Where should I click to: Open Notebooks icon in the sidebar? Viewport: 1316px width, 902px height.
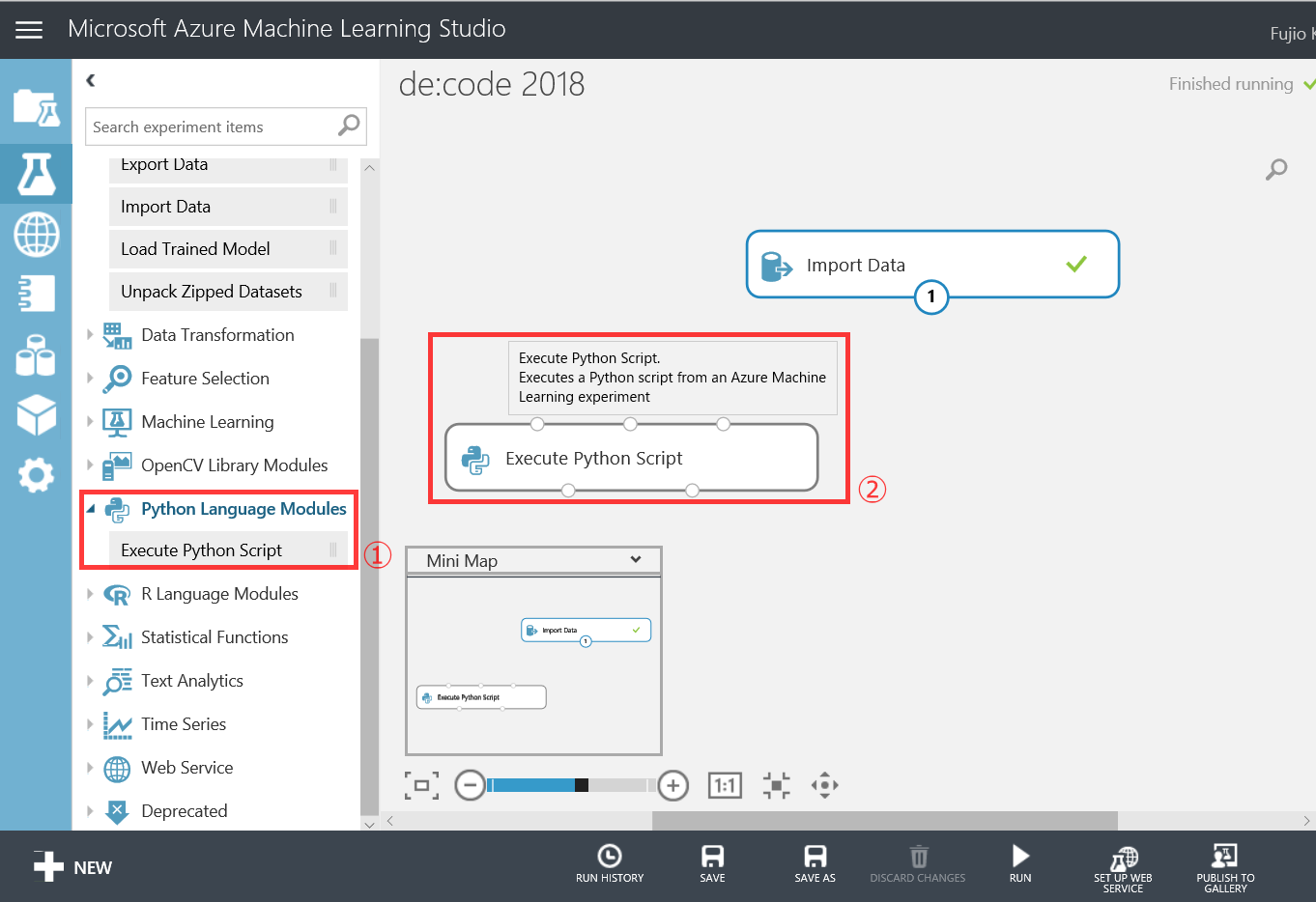pyautogui.click(x=36, y=294)
